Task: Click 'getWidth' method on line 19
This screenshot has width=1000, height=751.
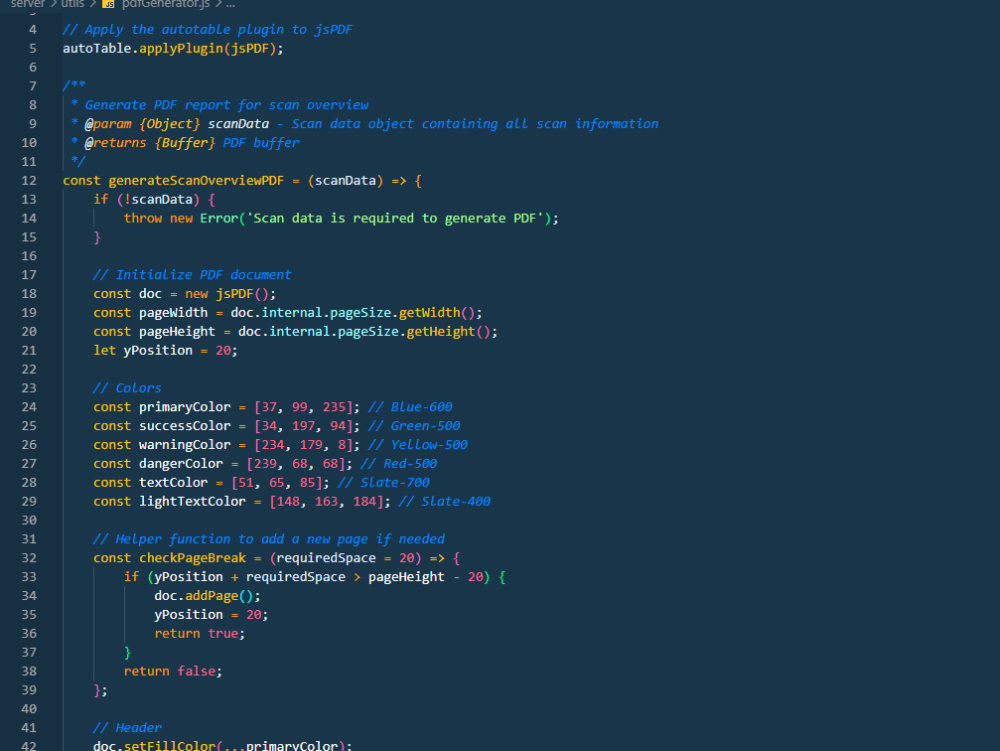Action: coord(429,312)
